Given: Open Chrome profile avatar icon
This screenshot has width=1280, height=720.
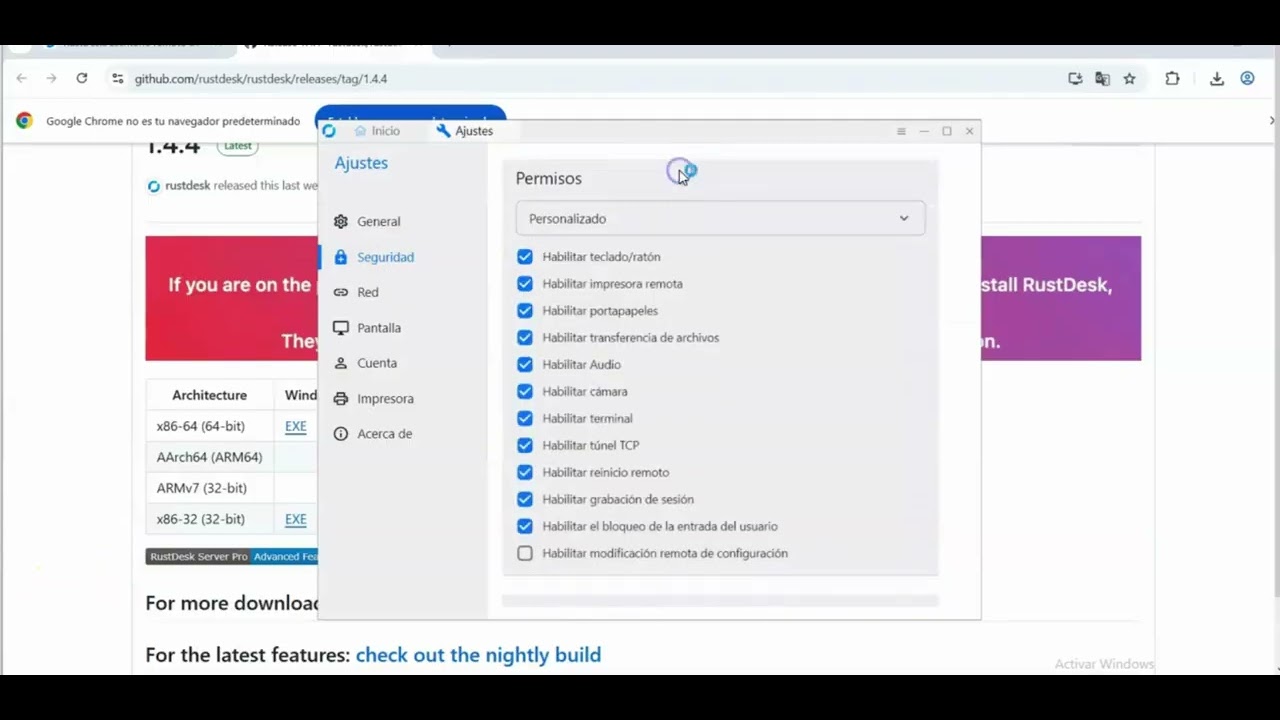Looking at the screenshot, I should tap(1247, 78).
